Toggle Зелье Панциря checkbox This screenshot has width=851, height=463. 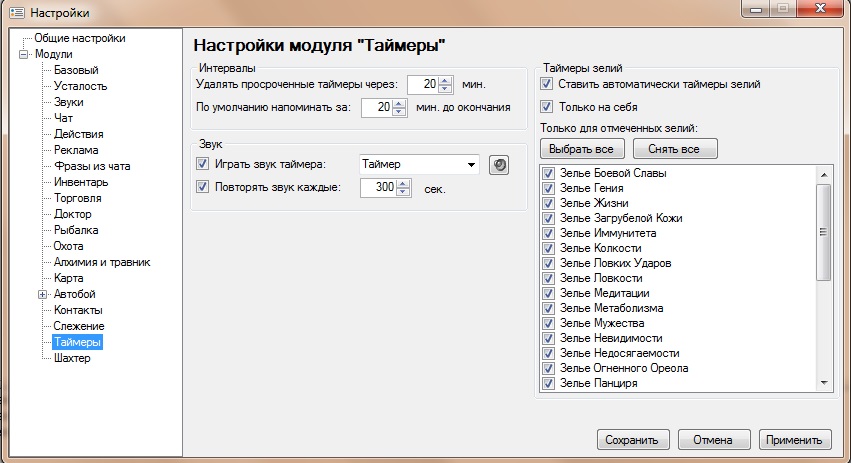548,383
